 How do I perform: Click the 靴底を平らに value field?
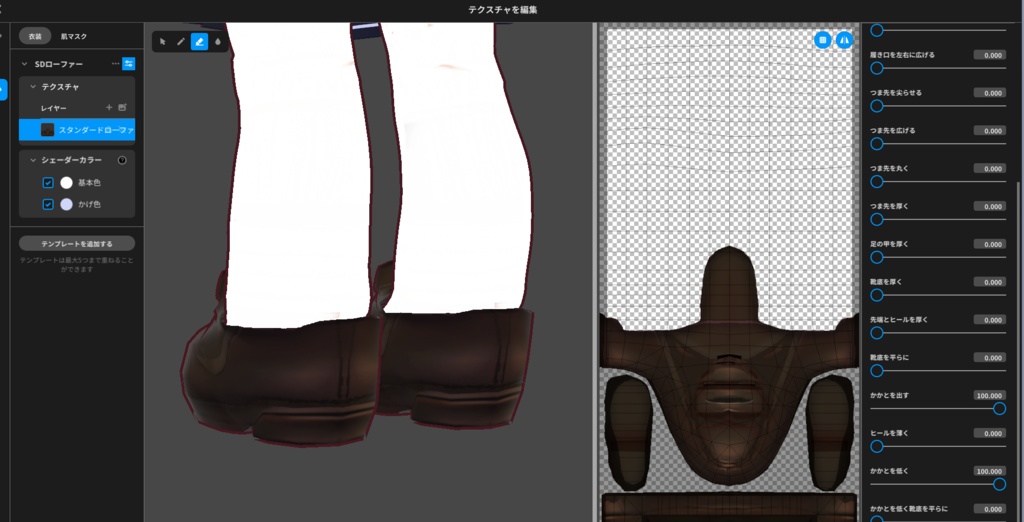[x=989, y=358]
